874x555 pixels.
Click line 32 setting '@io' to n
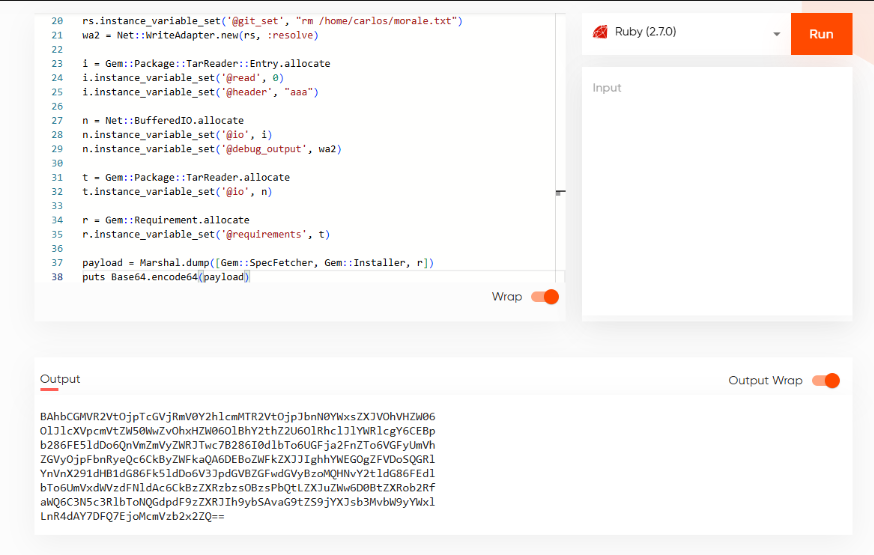click(x=177, y=192)
